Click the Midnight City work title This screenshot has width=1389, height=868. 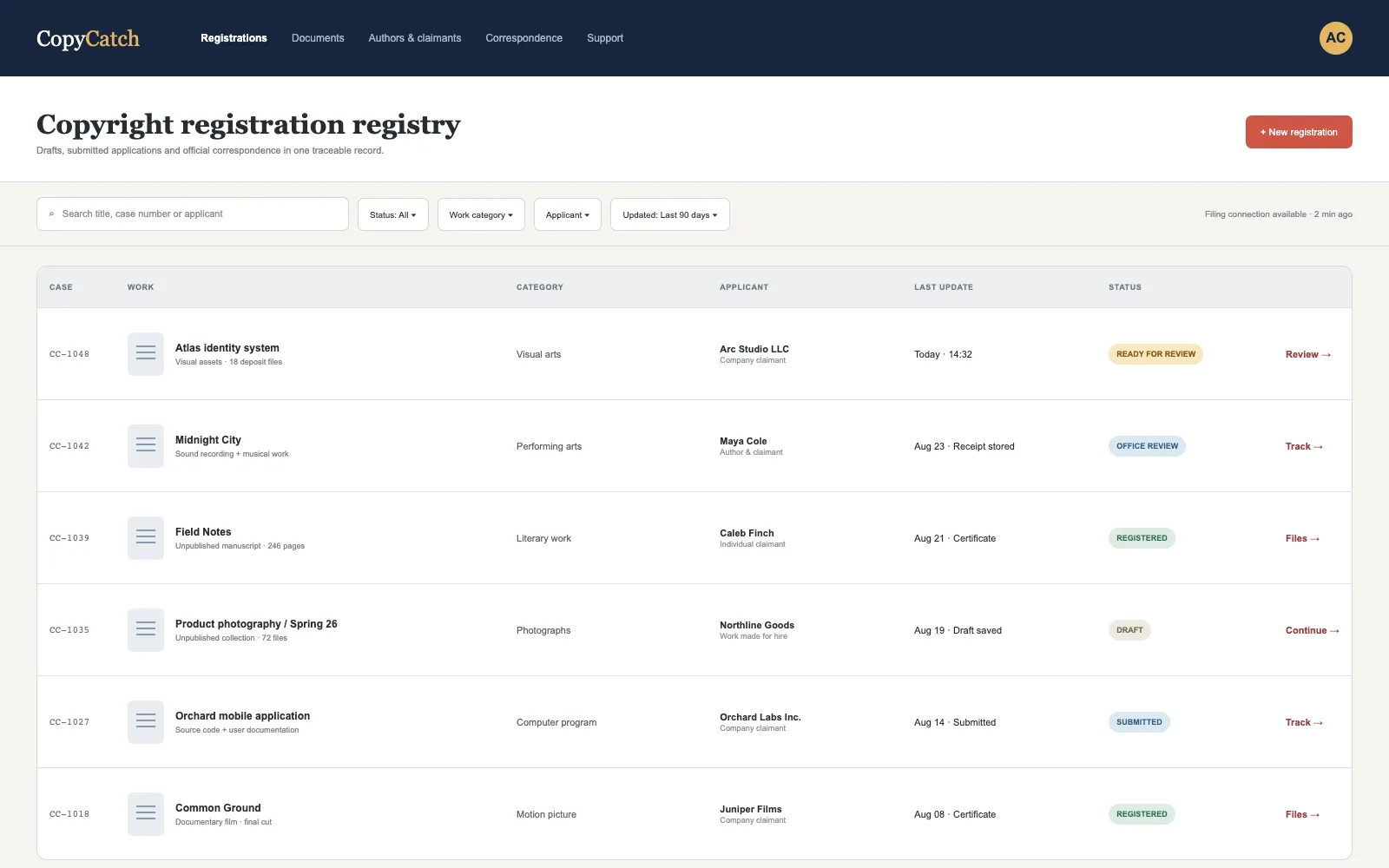pos(208,440)
